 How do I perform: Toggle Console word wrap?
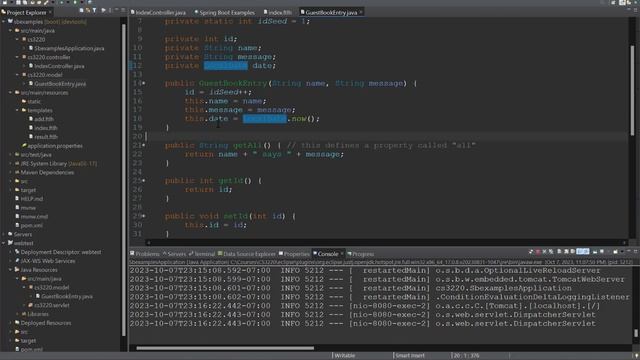[572, 252]
